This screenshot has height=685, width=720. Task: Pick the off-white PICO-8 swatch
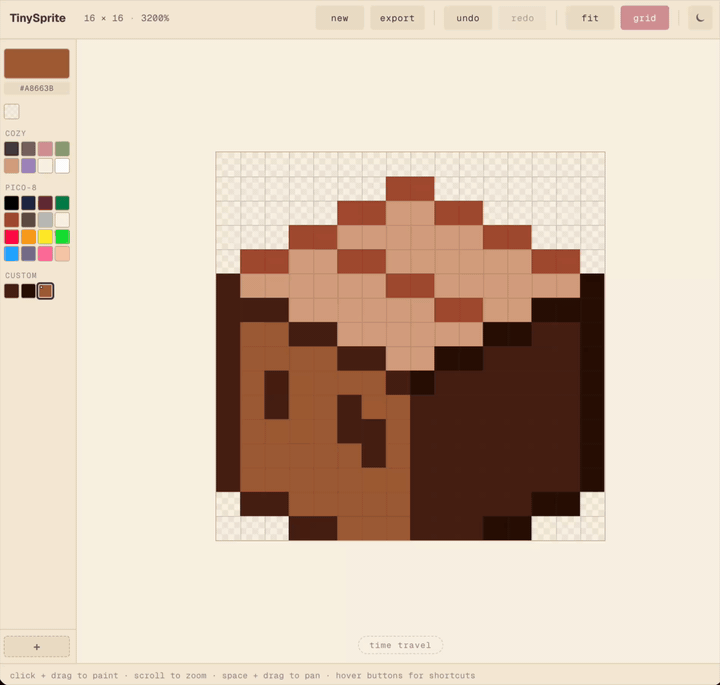(62, 220)
